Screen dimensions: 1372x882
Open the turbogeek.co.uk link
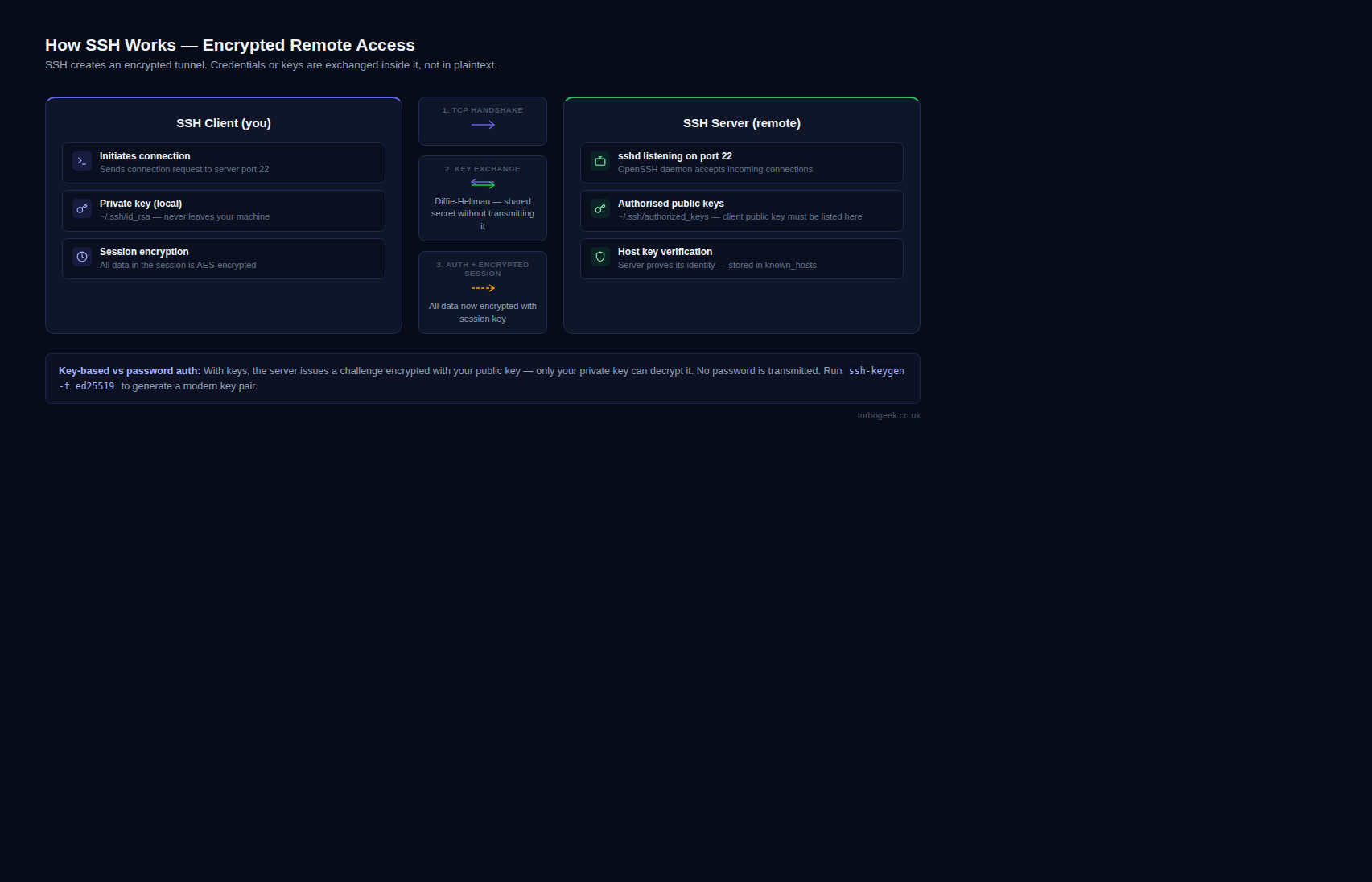click(888, 416)
